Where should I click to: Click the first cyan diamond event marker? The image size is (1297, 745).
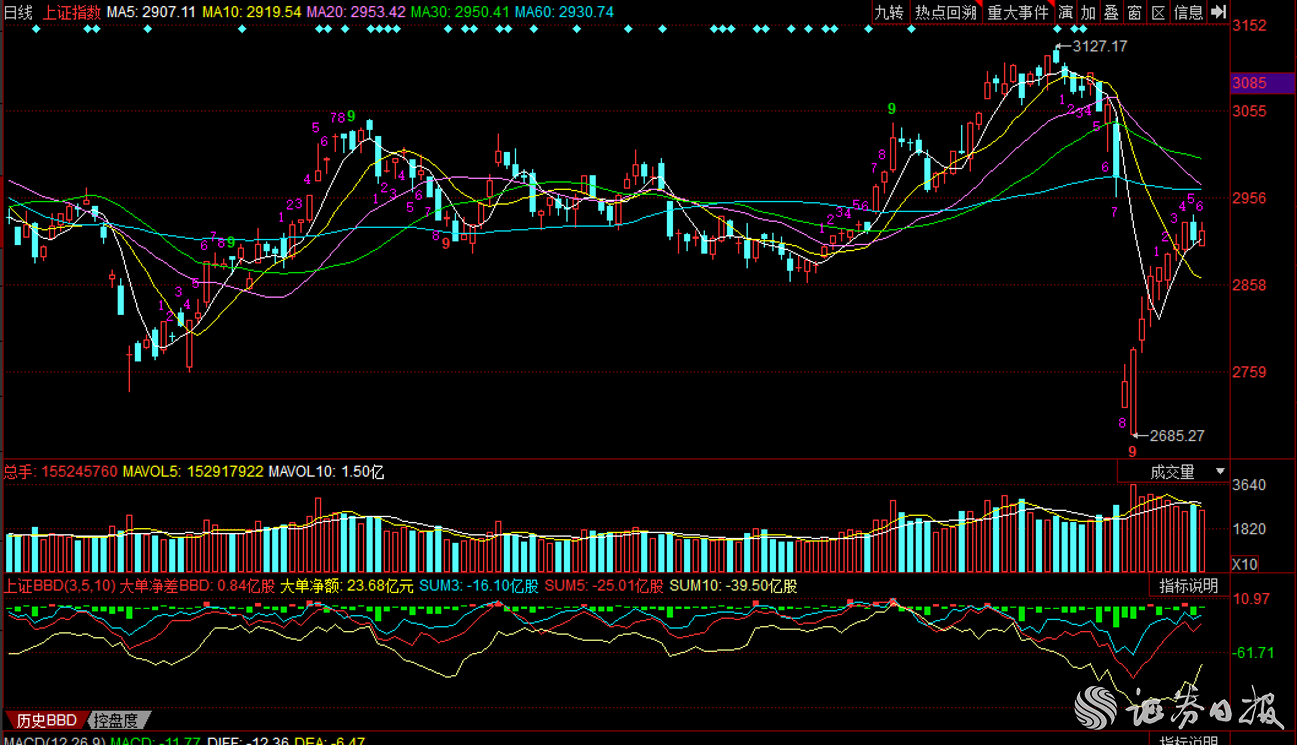[36, 30]
